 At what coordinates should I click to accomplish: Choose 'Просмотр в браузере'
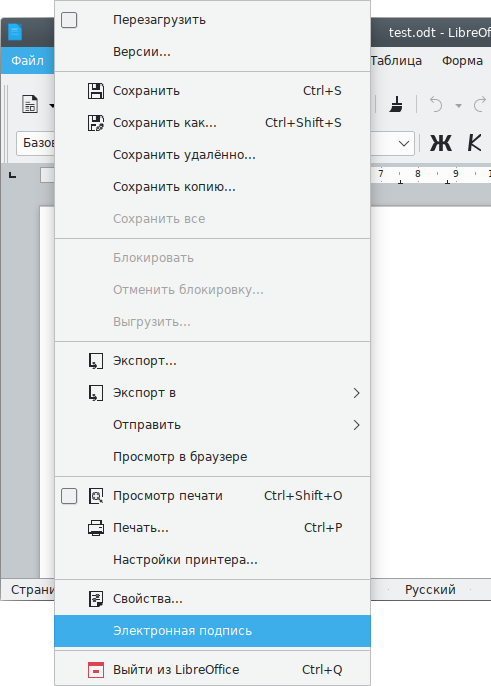(x=212, y=457)
